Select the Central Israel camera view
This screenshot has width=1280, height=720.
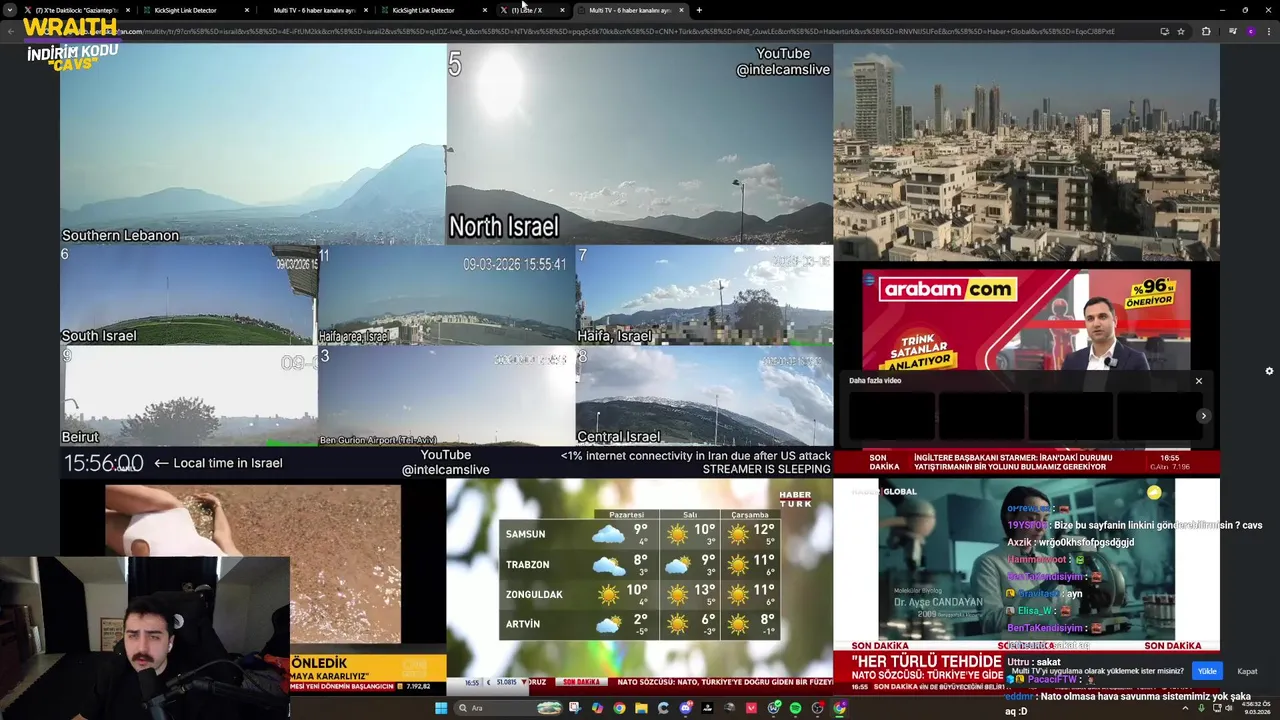point(705,396)
